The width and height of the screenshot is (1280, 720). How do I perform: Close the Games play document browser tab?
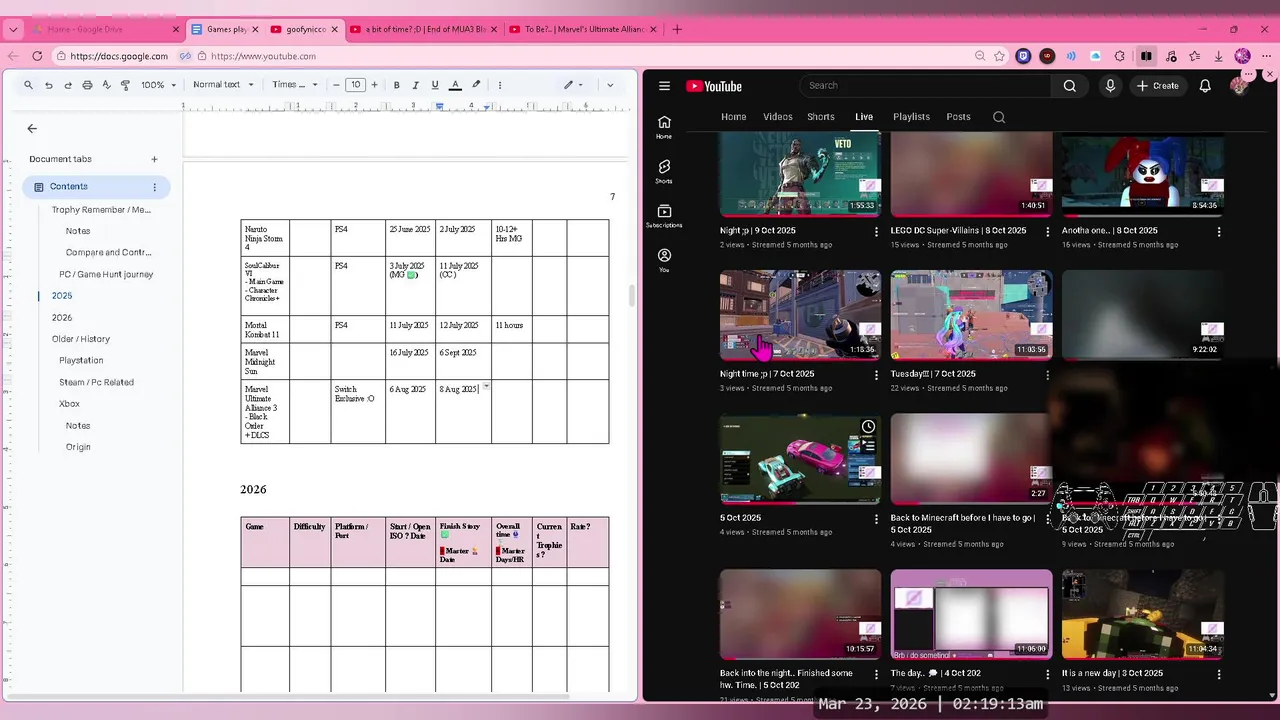(x=255, y=30)
